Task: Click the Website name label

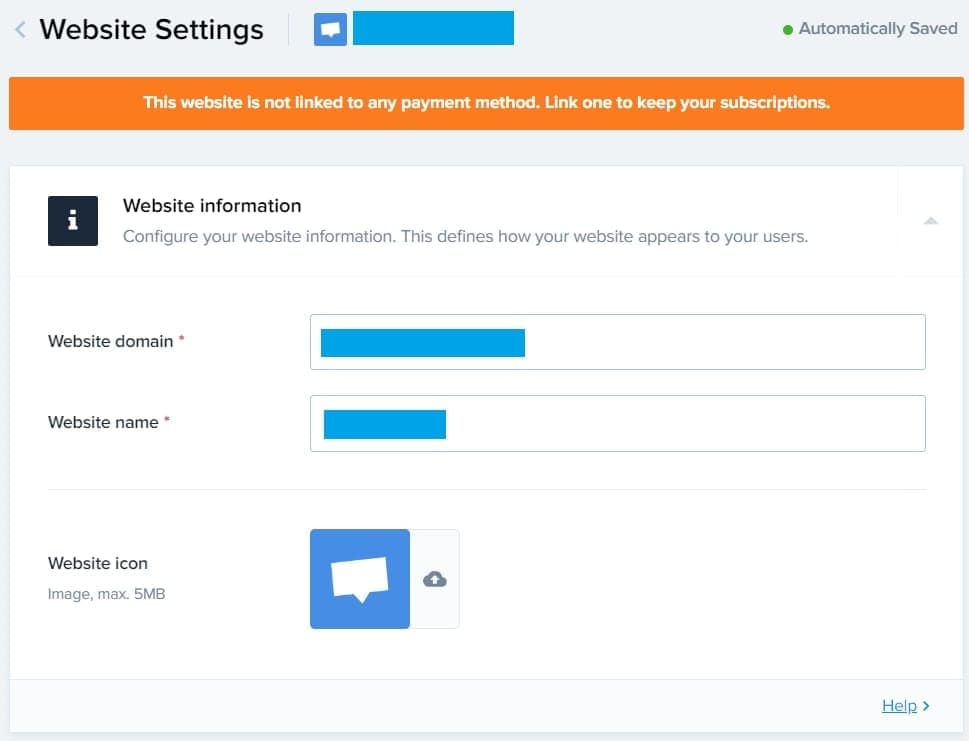Action: [103, 422]
